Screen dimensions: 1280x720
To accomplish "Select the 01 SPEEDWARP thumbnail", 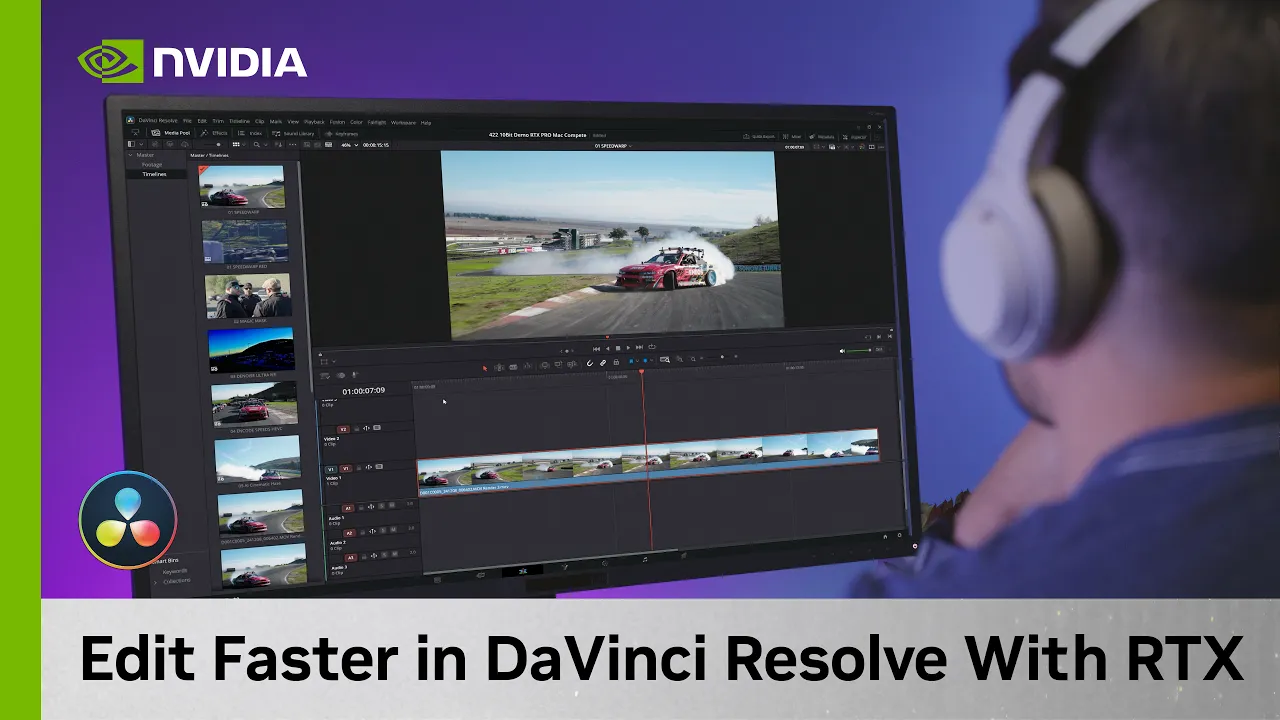I will pos(242,187).
